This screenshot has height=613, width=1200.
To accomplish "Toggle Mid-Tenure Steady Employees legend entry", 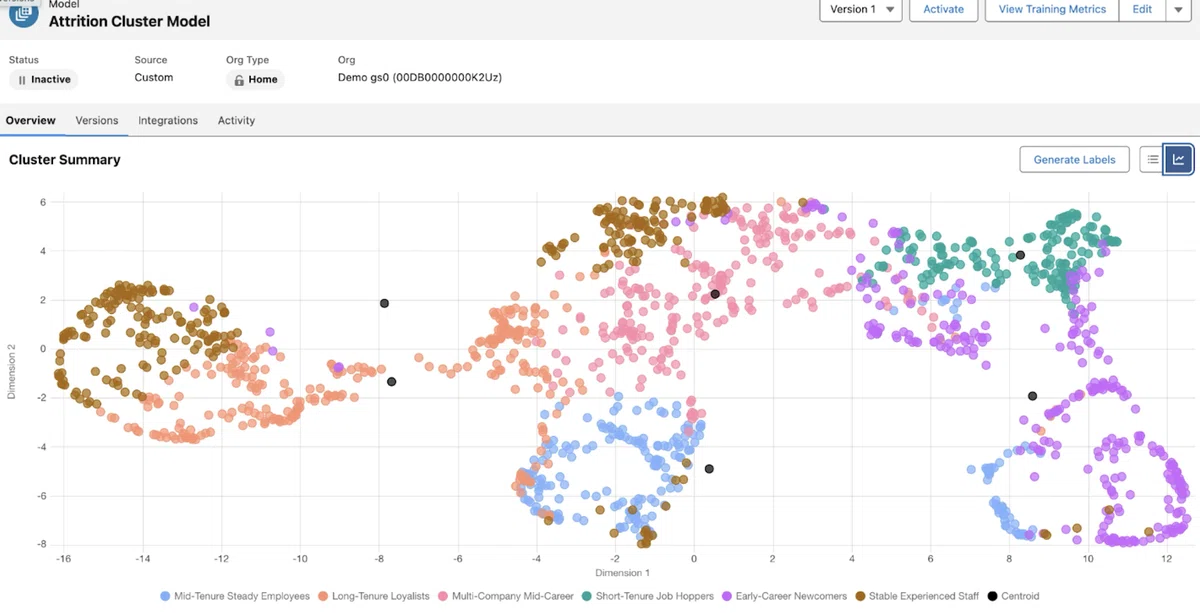I will point(235,596).
